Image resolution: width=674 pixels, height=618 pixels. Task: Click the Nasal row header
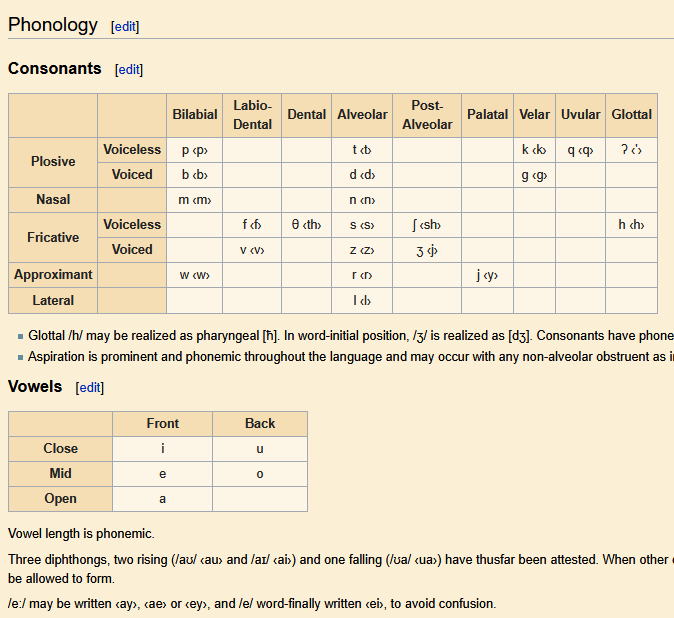(53, 200)
